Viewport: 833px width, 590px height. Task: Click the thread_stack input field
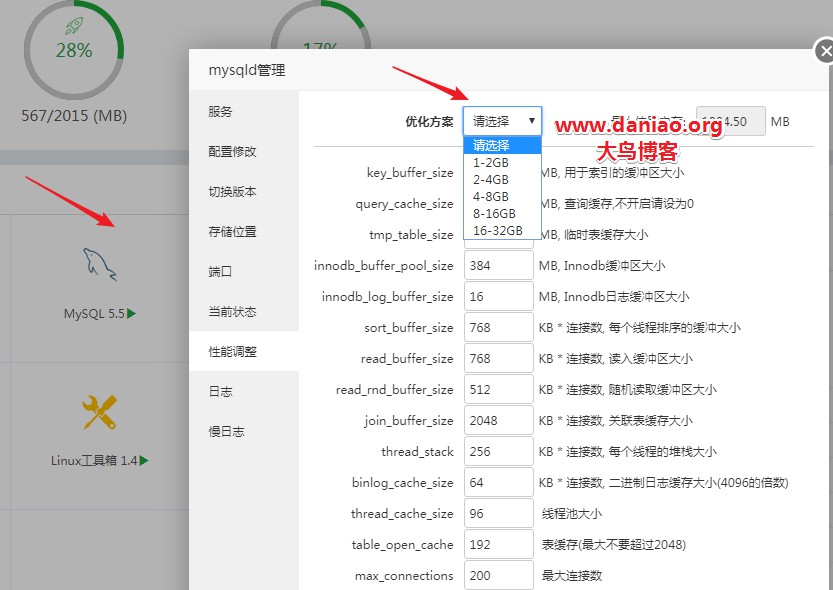pyautogui.click(x=498, y=451)
